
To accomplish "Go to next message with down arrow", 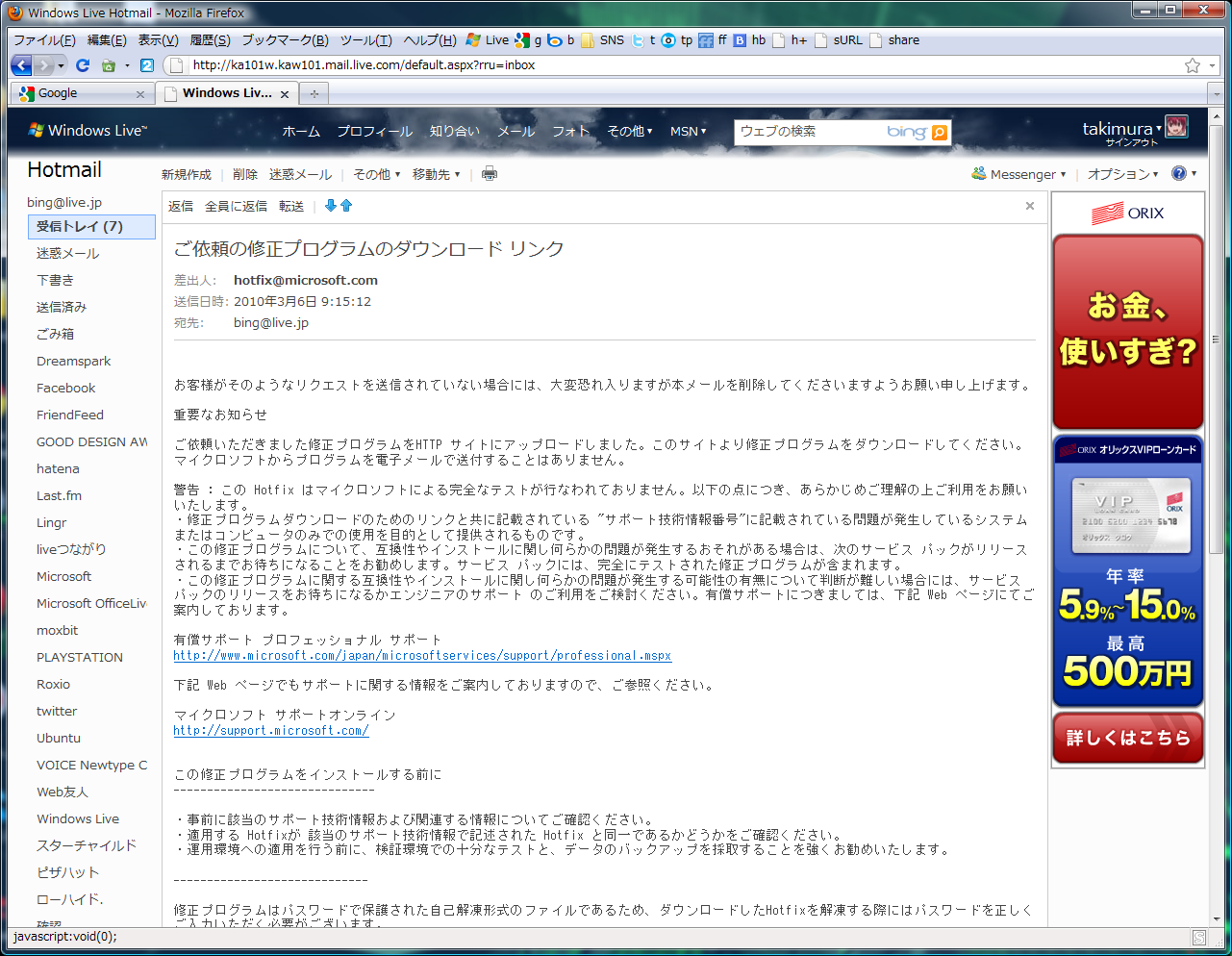I will (331, 206).
